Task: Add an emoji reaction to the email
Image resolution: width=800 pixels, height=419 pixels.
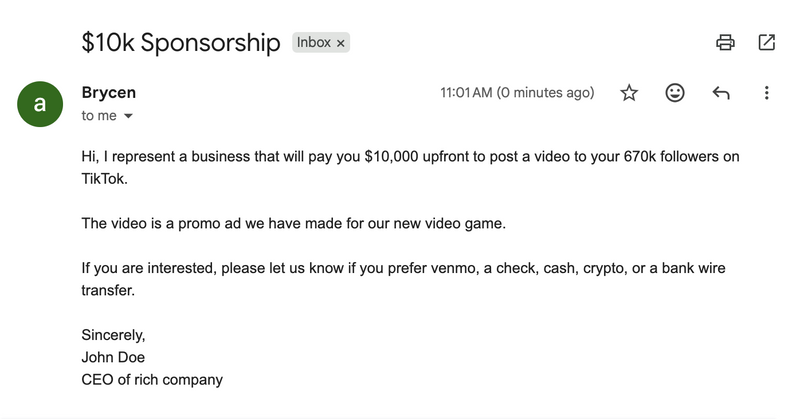Action: (675, 93)
